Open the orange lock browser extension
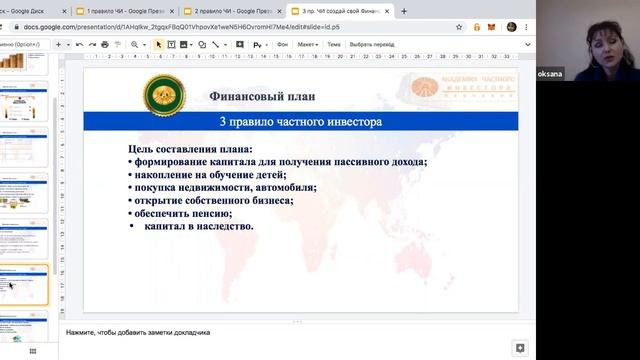 477,27
